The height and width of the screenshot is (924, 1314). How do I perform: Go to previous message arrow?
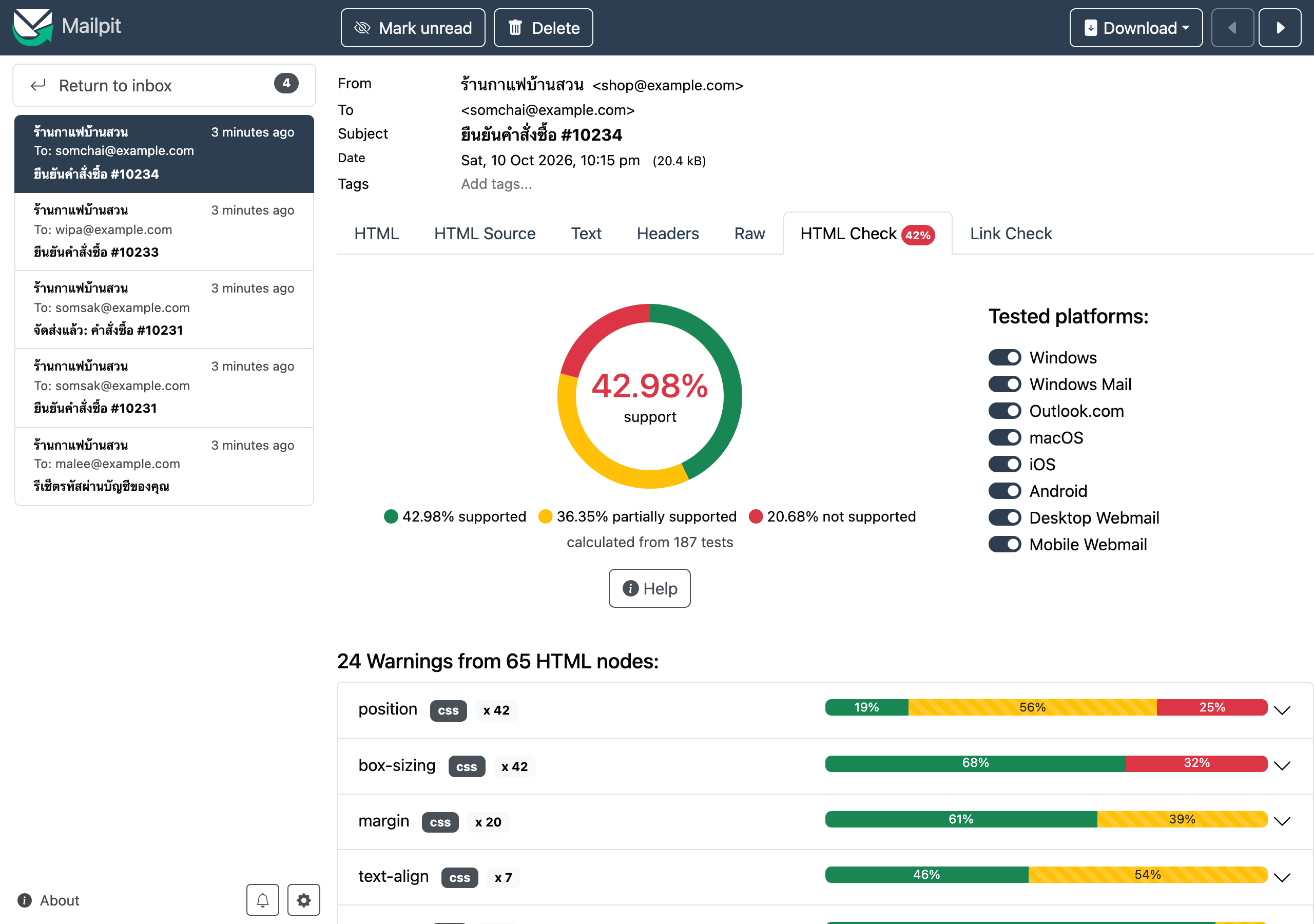(1232, 28)
